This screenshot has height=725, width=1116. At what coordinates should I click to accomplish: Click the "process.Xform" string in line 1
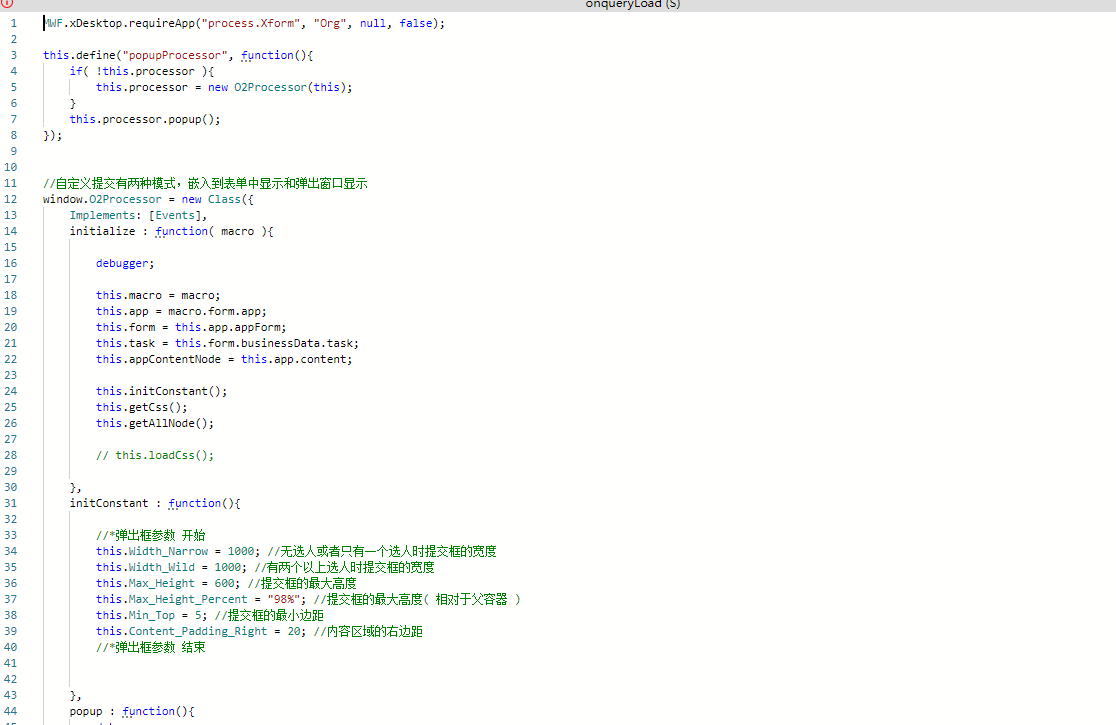(x=241, y=23)
